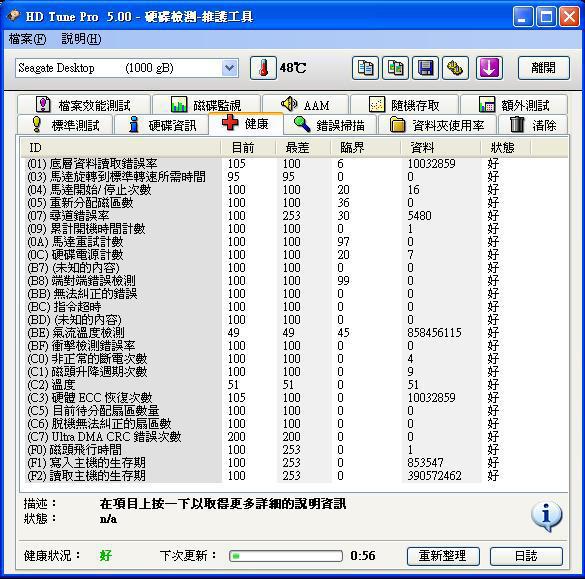Click the HD Tune Pro title bar icon
The height and width of the screenshot is (579, 585).
pos(14,16)
